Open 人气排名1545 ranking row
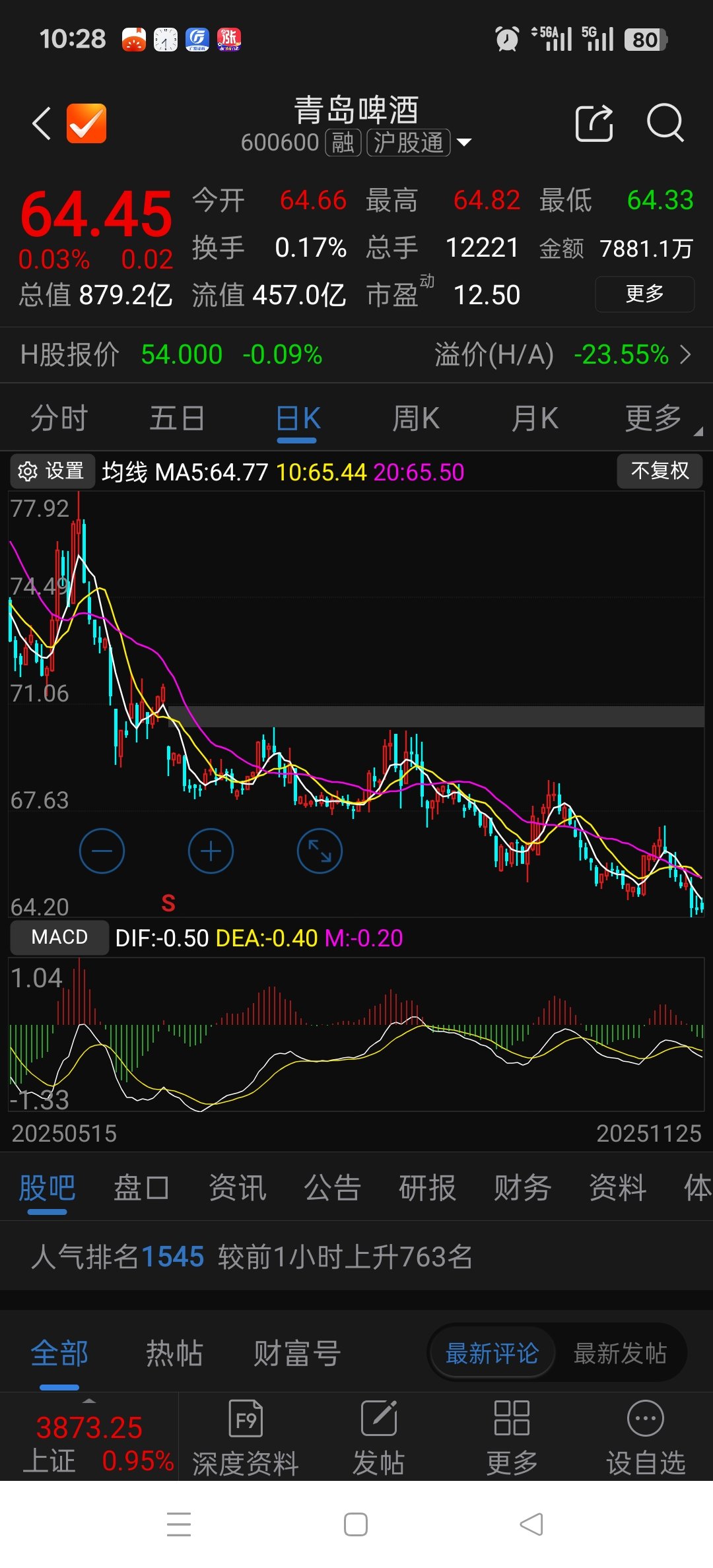 pos(356,1257)
